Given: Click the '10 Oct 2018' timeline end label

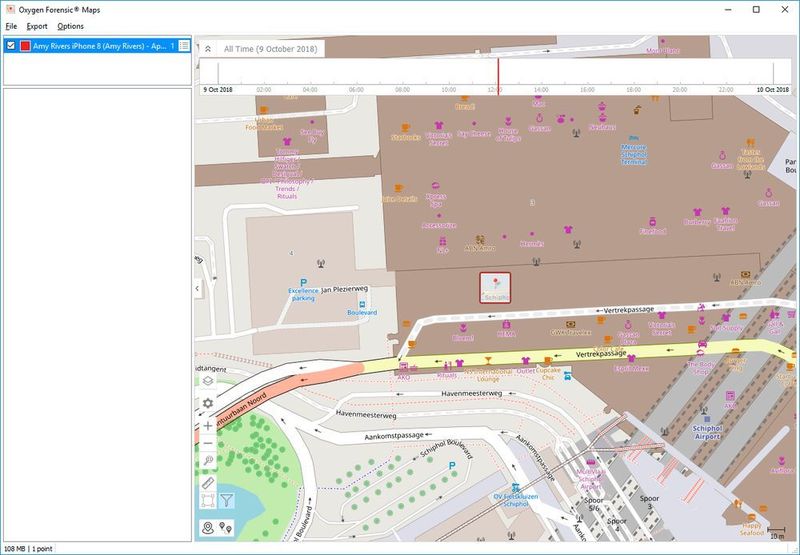Looking at the screenshot, I should (x=772, y=89).
